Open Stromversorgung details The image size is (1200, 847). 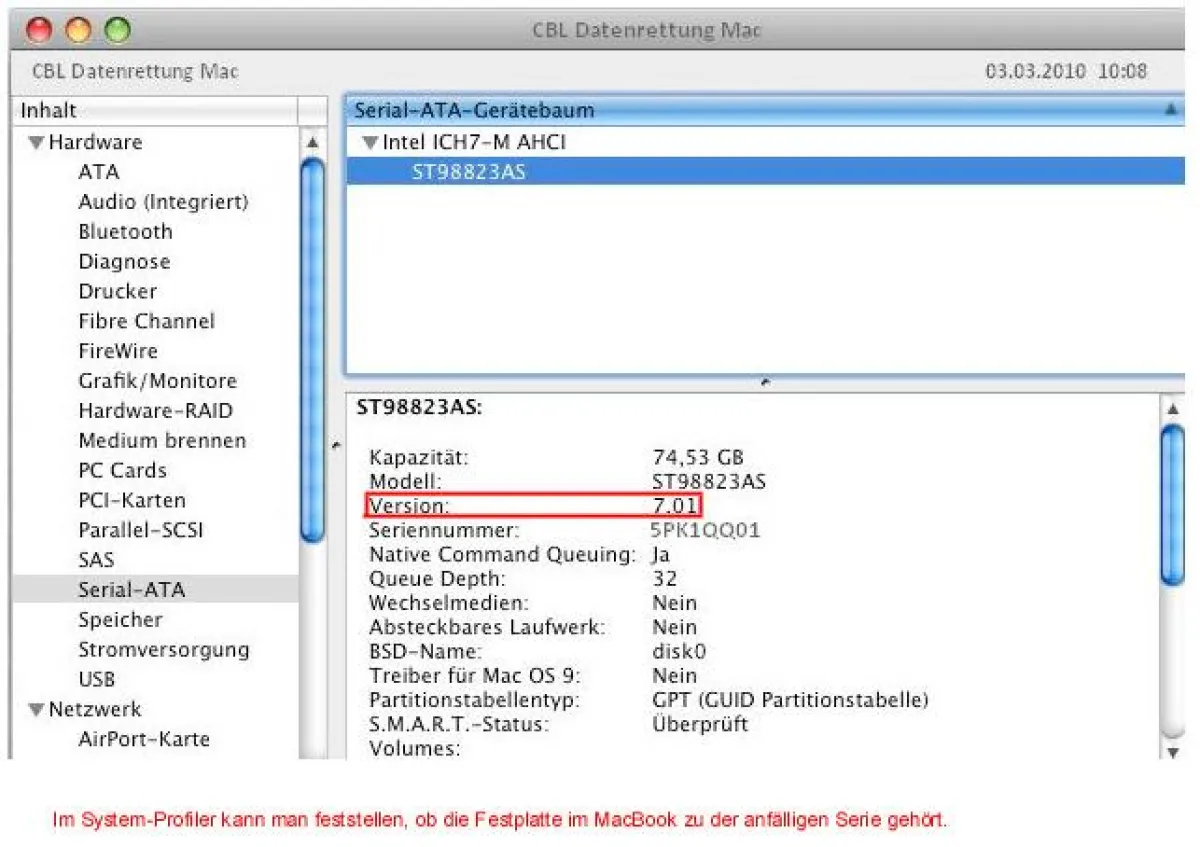click(x=164, y=649)
